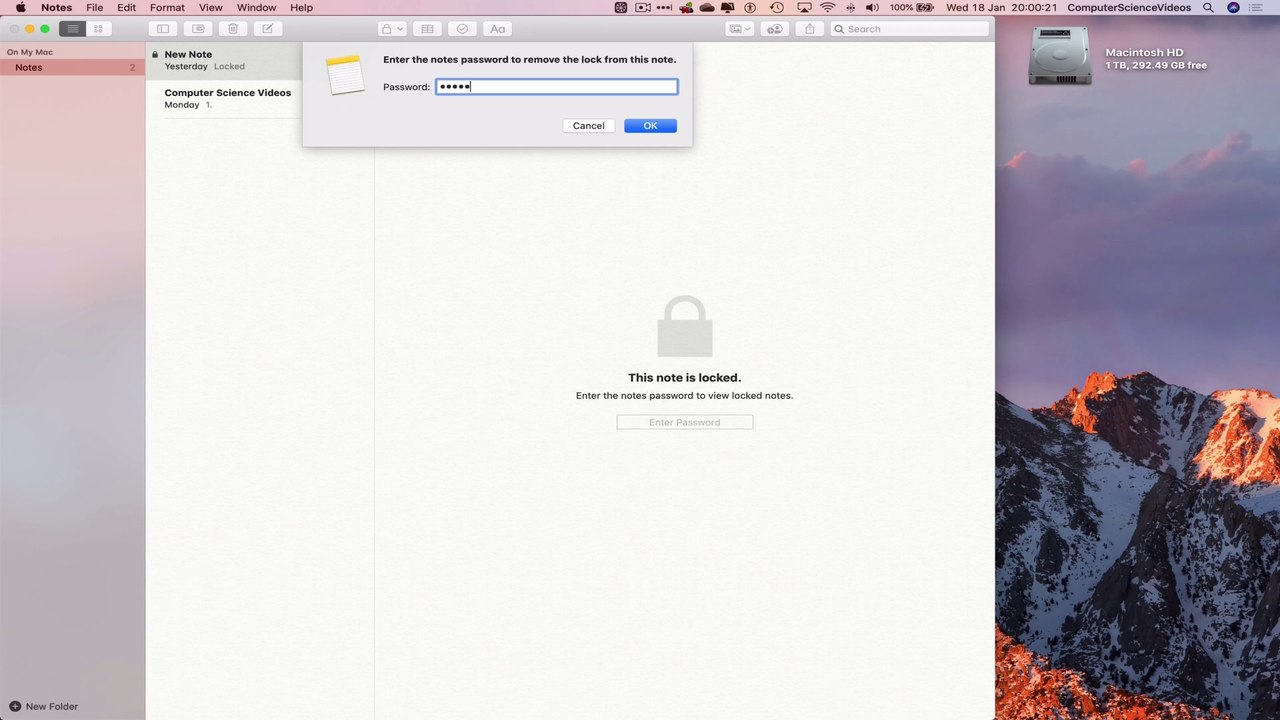This screenshot has width=1280, height=720.
Task: Click the date and time in menu bar
Action: pyautogui.click(x=1001, y=7)
